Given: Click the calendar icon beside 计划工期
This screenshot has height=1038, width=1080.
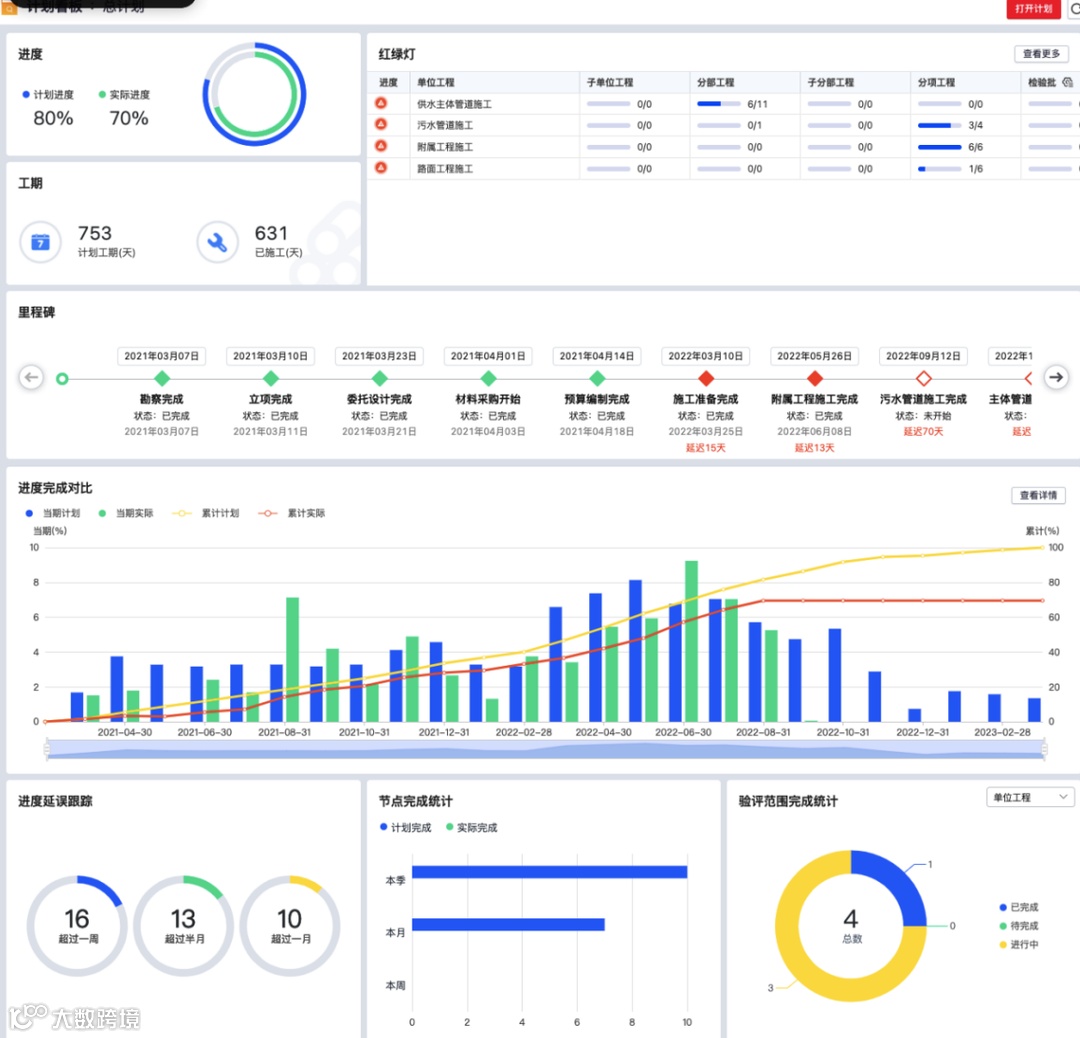Looking at the screenshot, I should [41, 242].
